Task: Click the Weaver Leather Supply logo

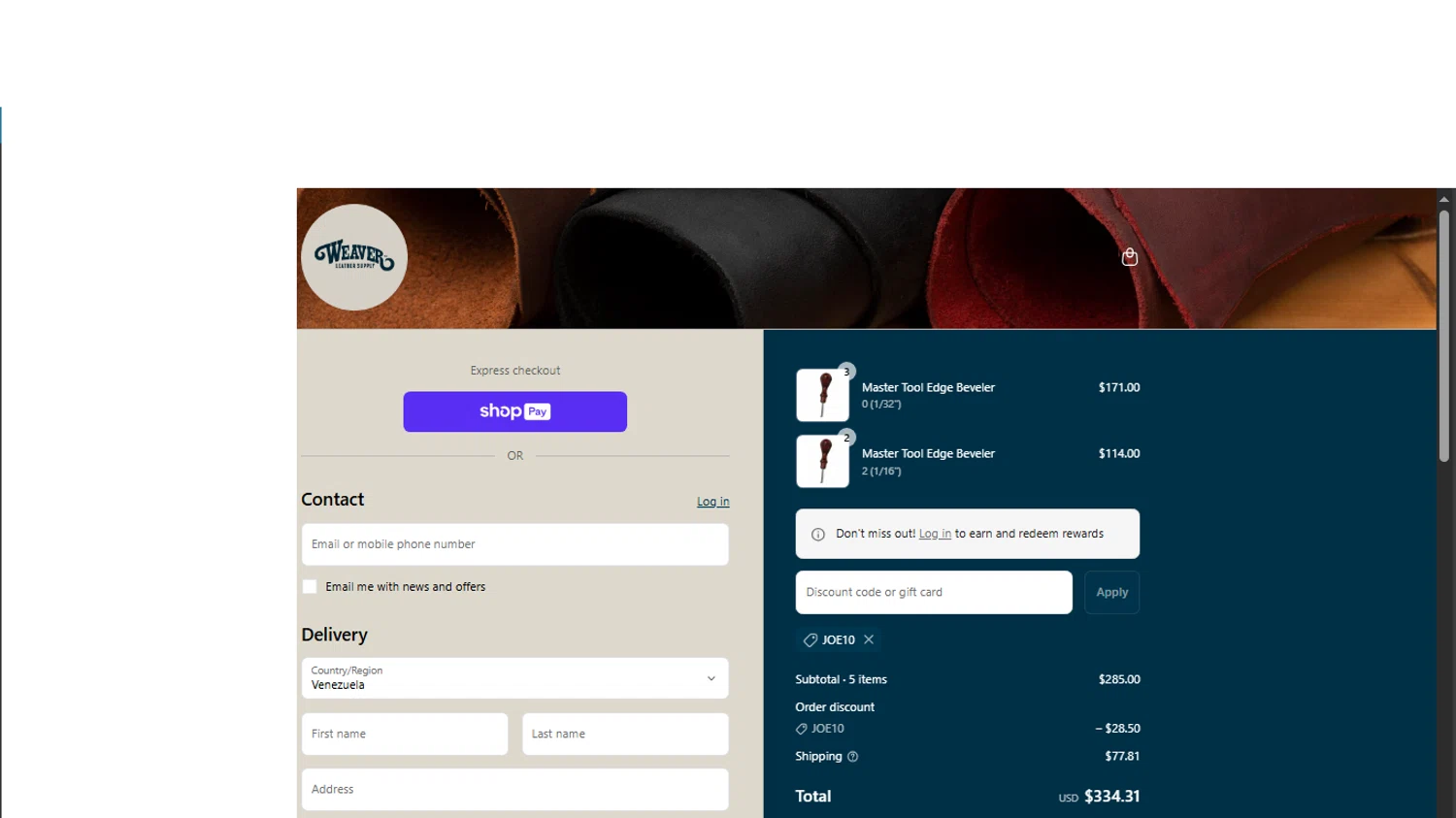Action: coord(354,257)
